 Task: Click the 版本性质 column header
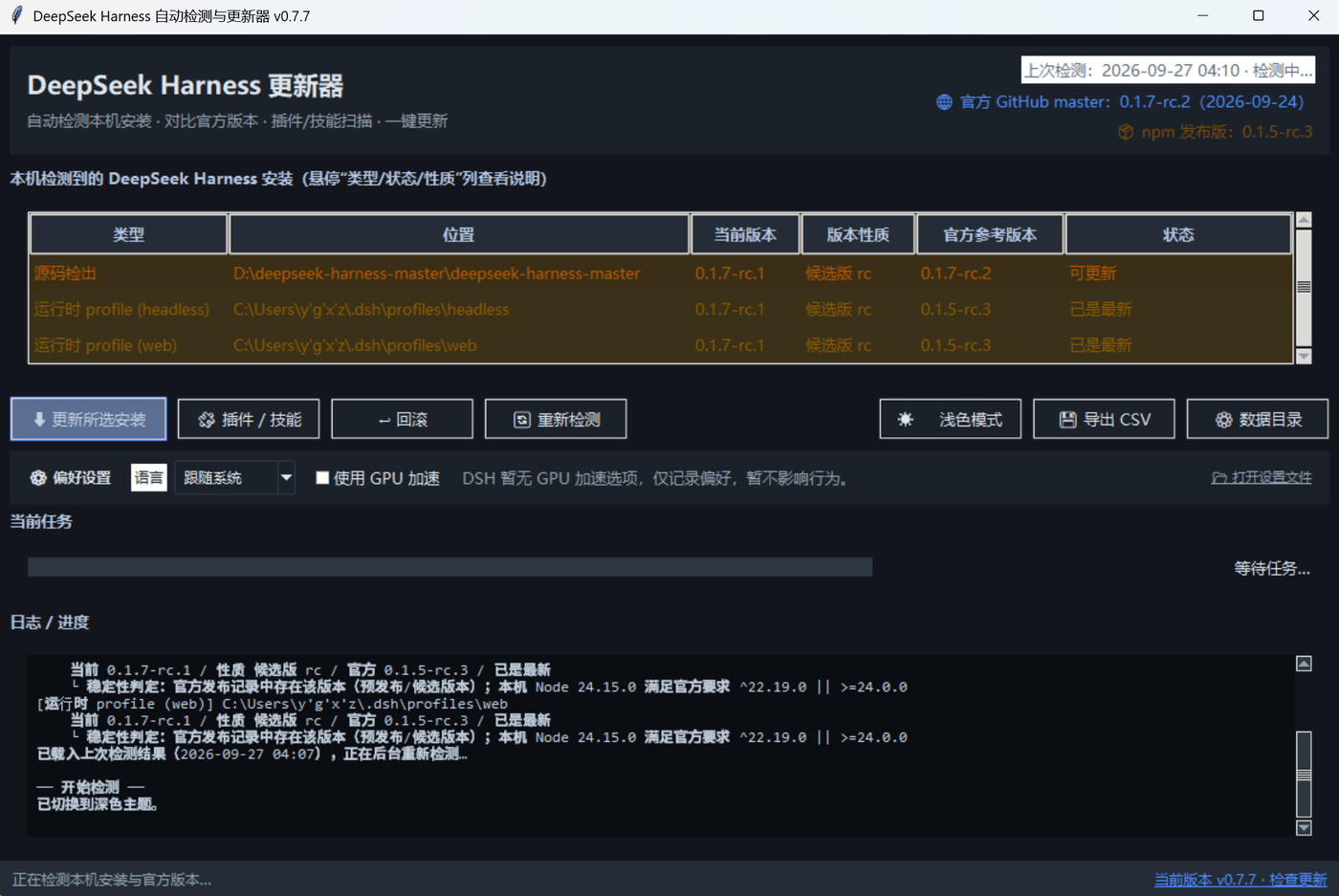click(858, 234)
